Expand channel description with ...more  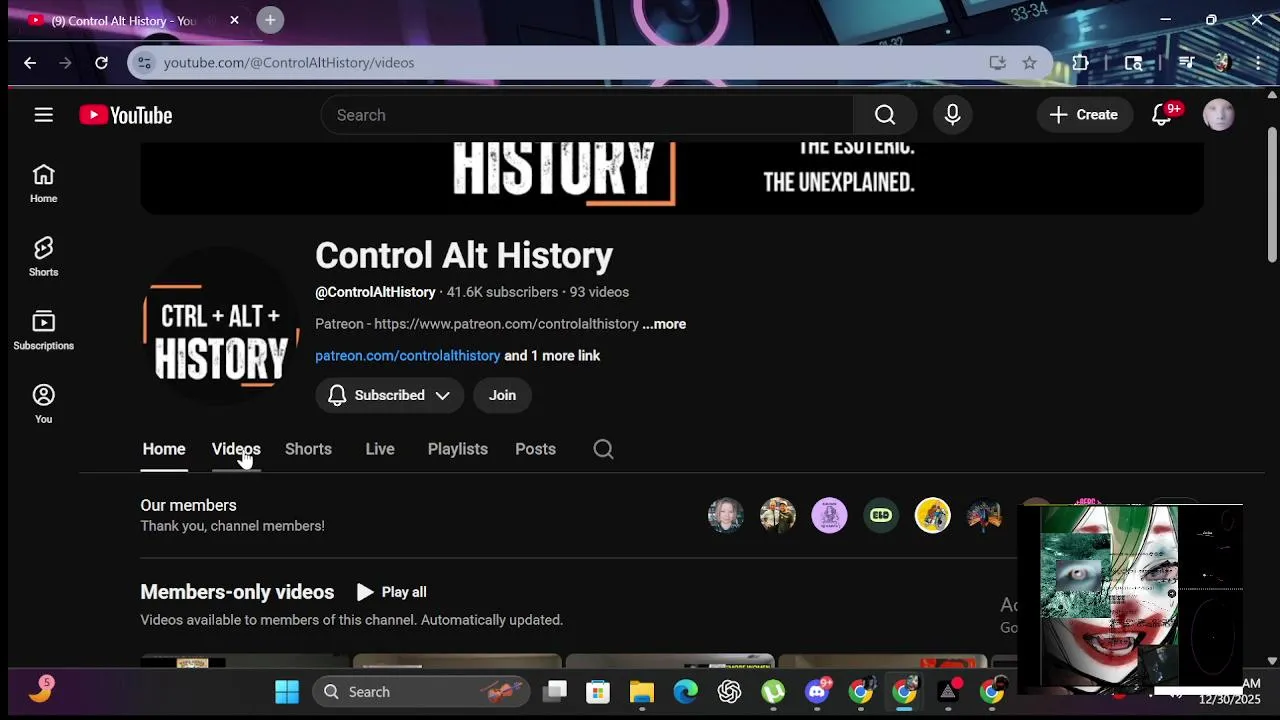click(664, 324)
